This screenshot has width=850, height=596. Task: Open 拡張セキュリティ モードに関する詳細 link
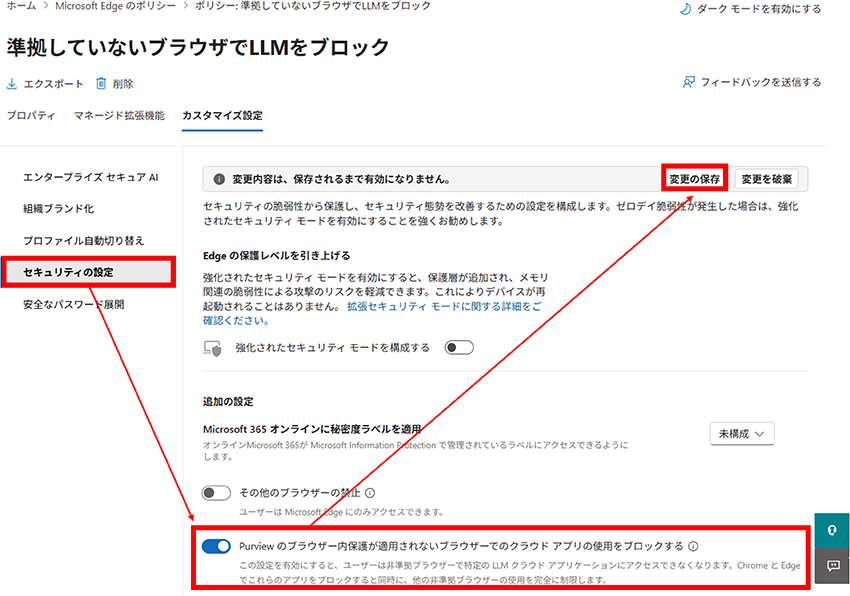click(x=443, y=307)
